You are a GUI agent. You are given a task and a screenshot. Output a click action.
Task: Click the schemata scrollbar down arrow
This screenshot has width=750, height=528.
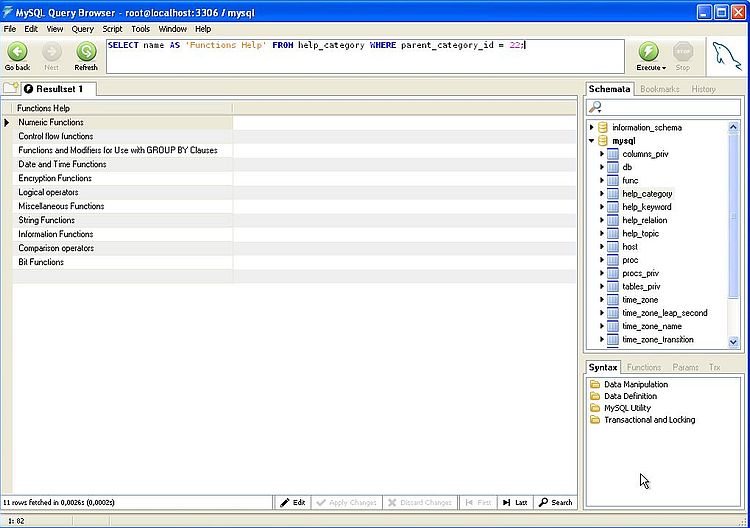coord(733,342)
